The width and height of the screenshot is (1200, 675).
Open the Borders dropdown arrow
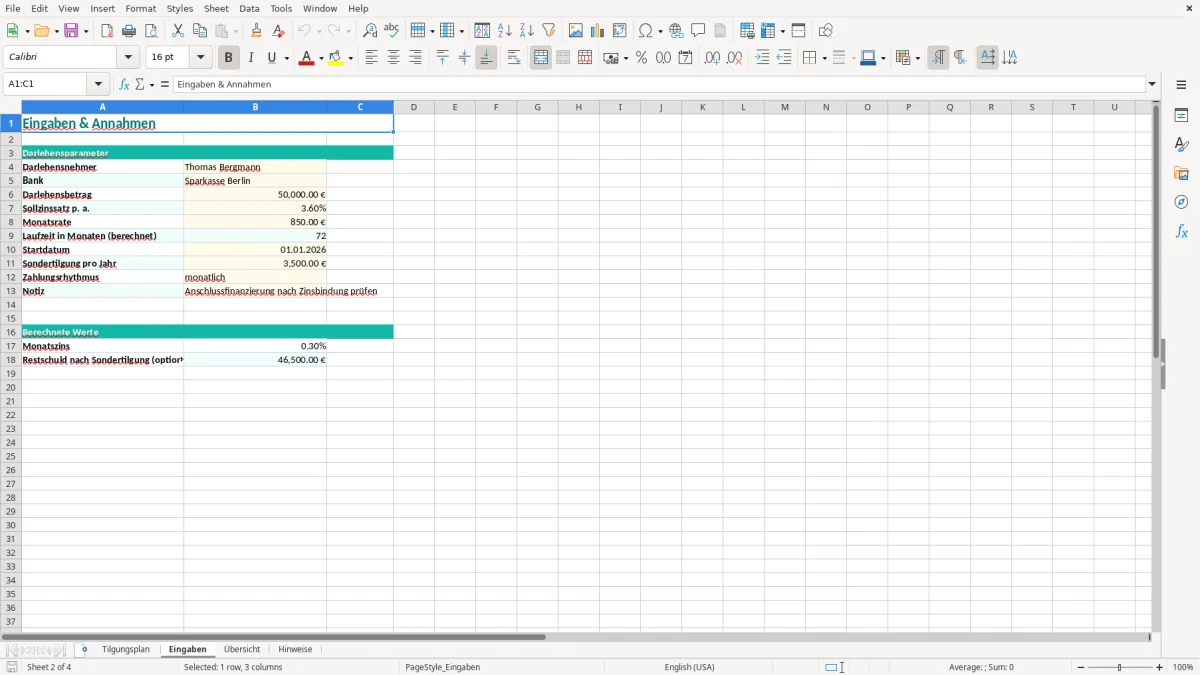(823, 58)
